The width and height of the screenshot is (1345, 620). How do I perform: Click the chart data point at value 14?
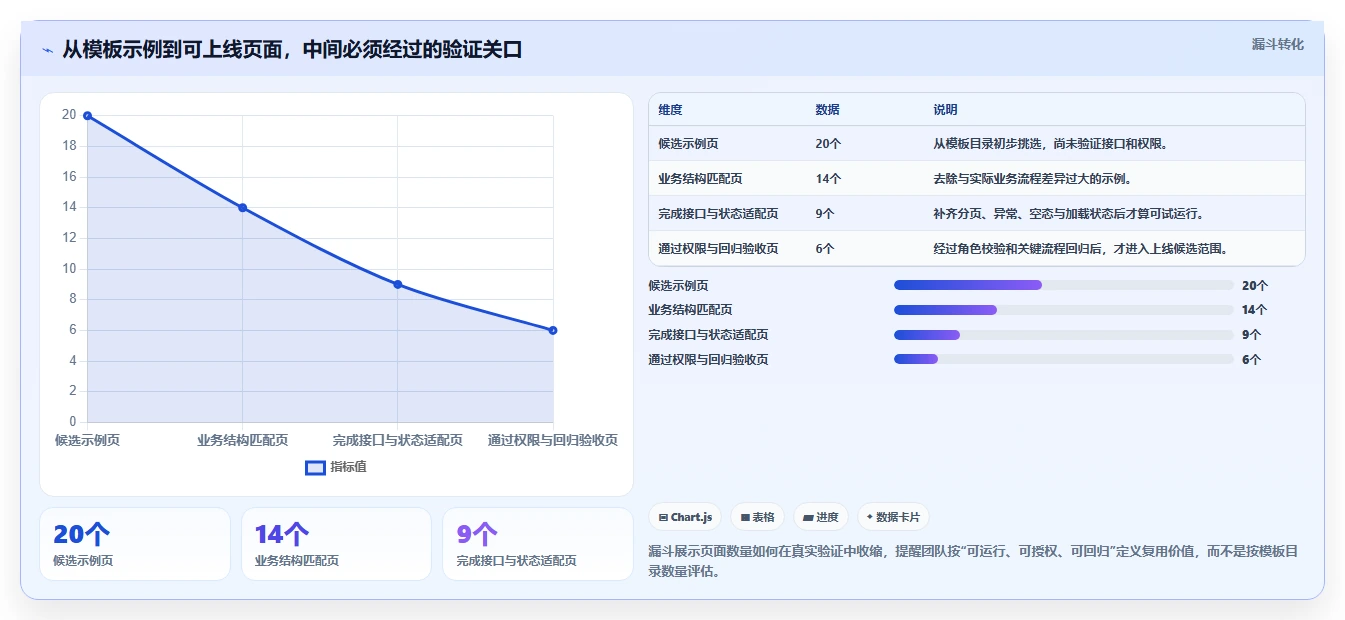242,208
